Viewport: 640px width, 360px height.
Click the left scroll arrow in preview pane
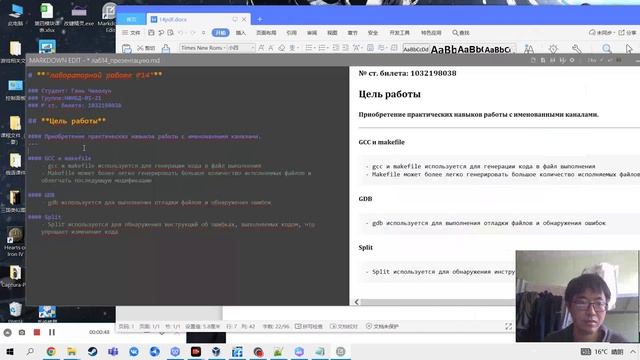click(357, 302)
